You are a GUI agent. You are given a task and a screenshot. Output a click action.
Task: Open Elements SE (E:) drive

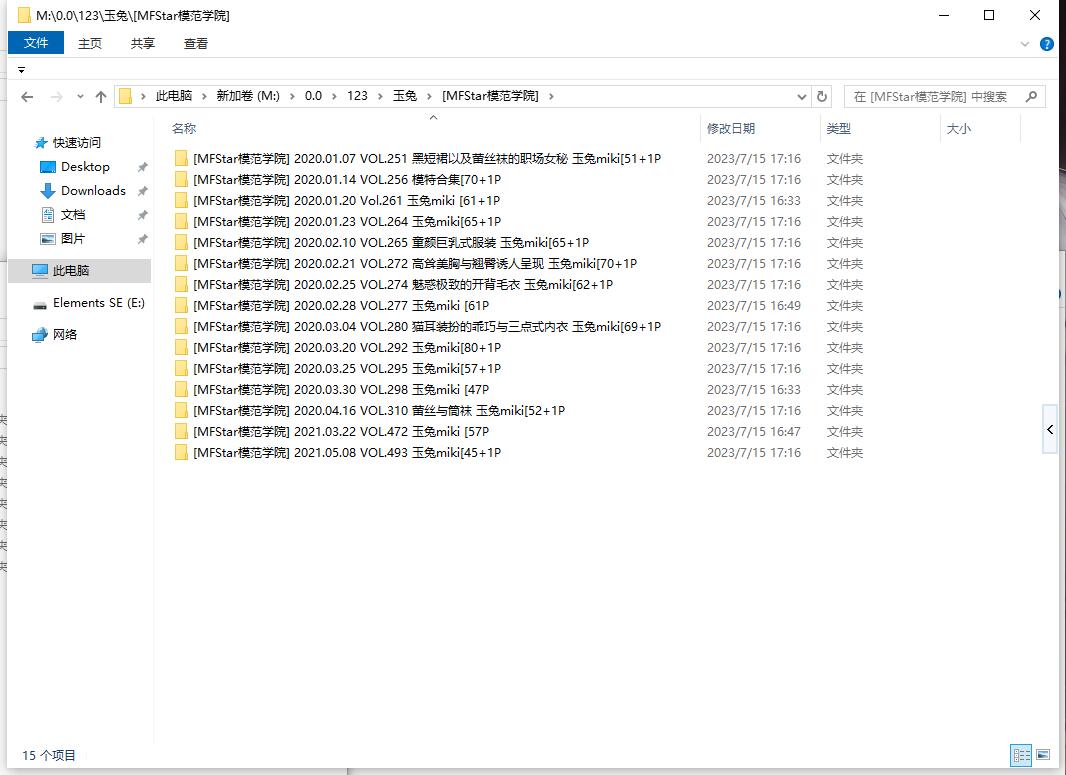pyautogui.click(x=99, y=303)
